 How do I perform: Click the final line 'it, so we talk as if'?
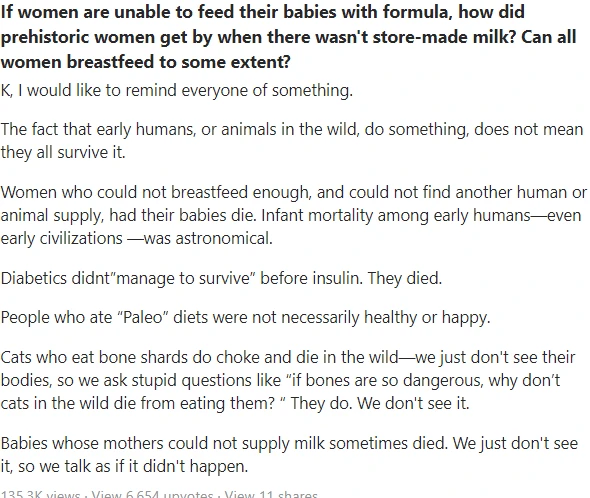pyautogui.click(x=124, y=466)
